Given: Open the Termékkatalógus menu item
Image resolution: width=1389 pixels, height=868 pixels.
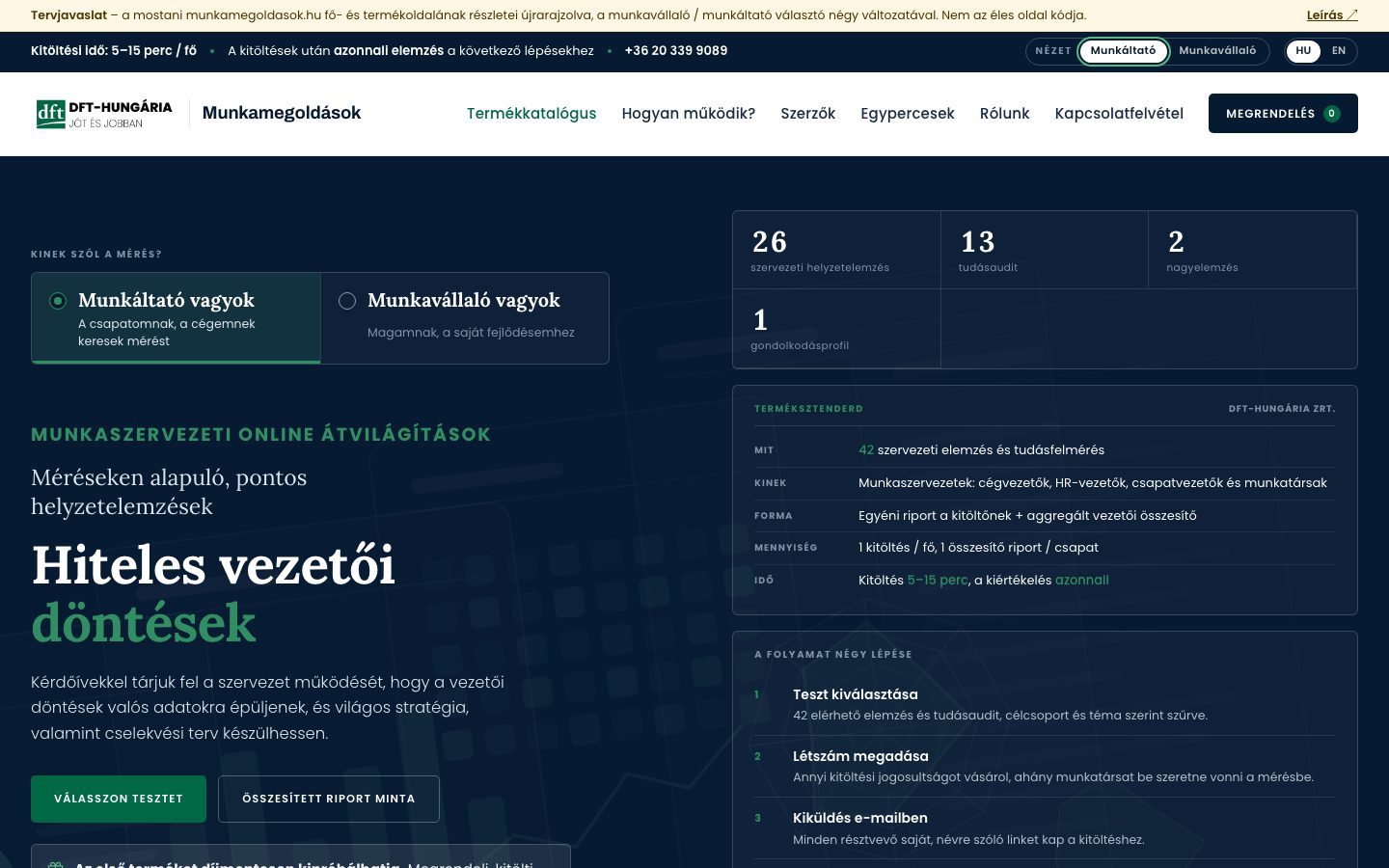Looking at the screenshot, I should point(531,114).
